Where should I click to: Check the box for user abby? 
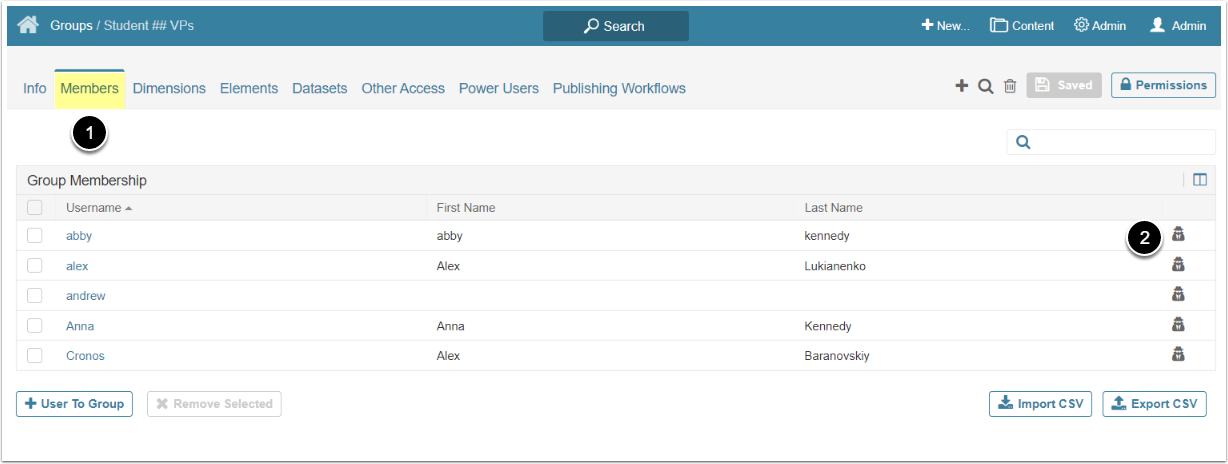point(35,236)
